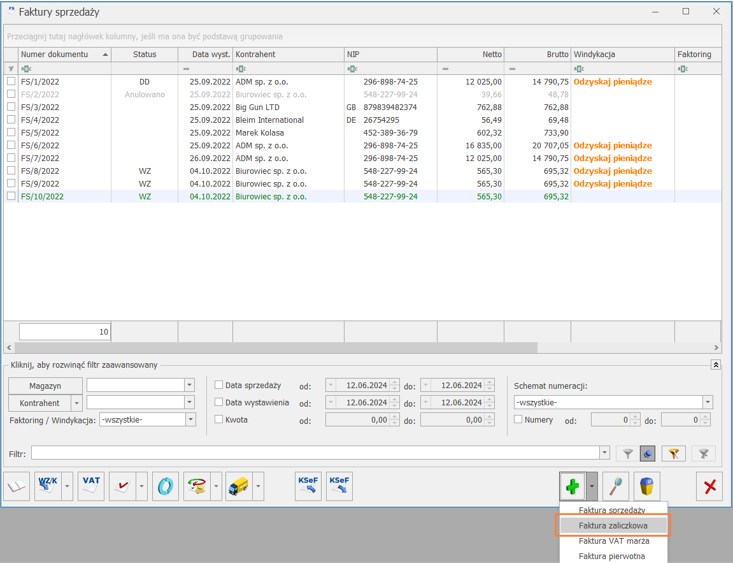Click the first KSeF send icon
This screenshot has height=563, width=733.
coord(308,487)
